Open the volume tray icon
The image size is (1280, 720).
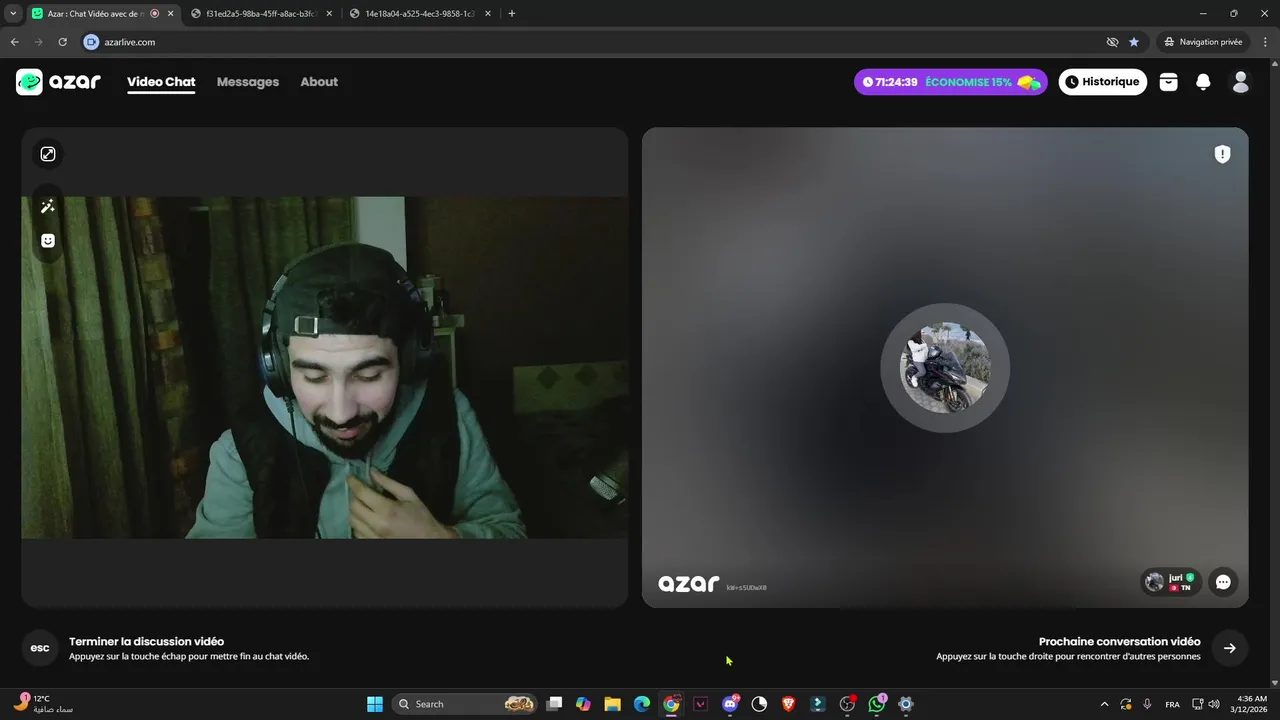[1214, 704]
